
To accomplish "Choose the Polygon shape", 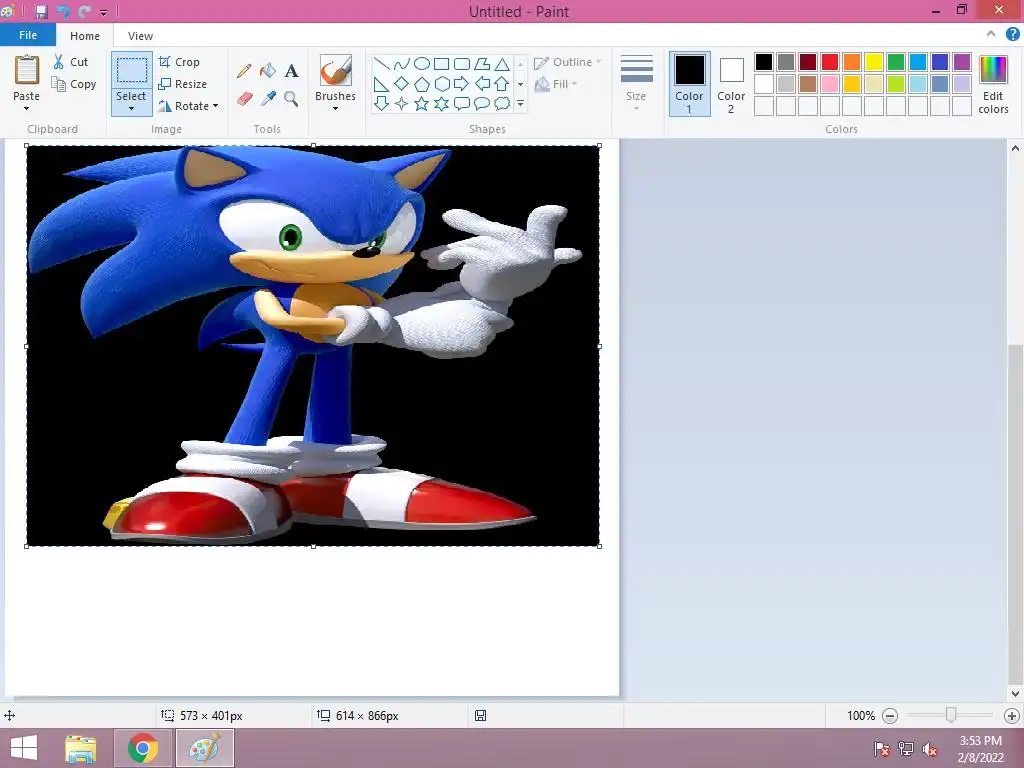I will pos(482,63).
